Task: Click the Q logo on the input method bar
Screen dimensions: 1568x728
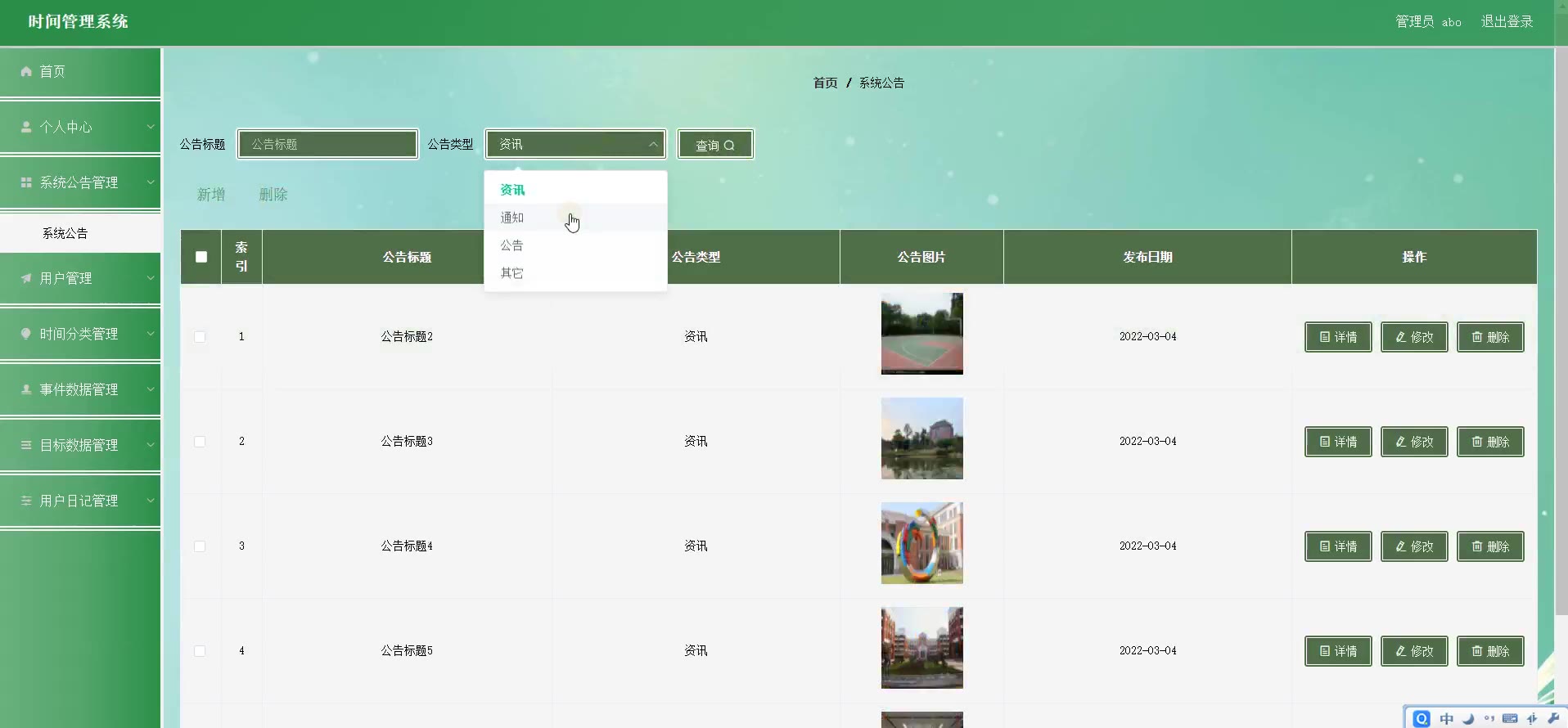Action: coord(1422,718)
